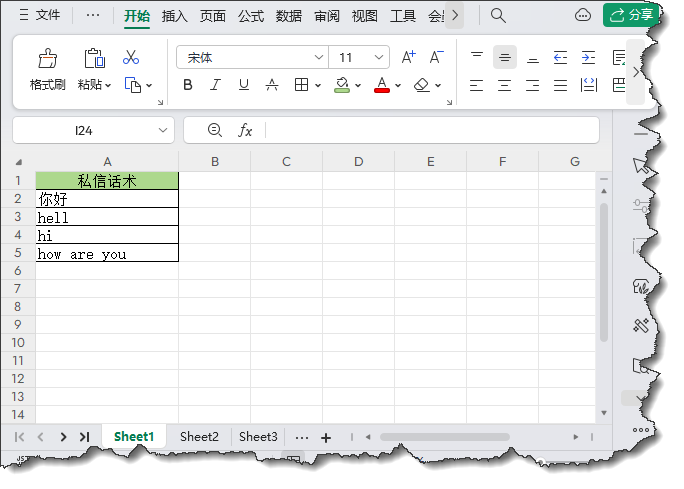This screenshot has height=489, width=684.
Task: Open the font name dropdown 宋体
Action: (x=319, y=57)
